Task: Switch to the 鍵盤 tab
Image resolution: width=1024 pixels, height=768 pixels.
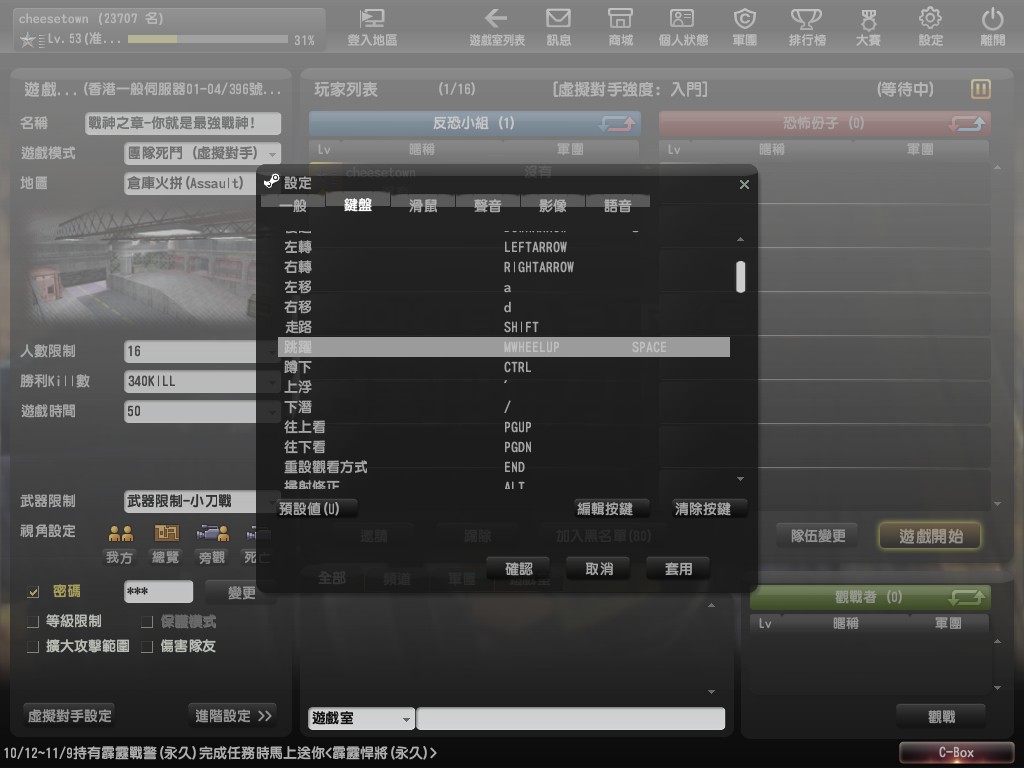Action: [357, 205]
